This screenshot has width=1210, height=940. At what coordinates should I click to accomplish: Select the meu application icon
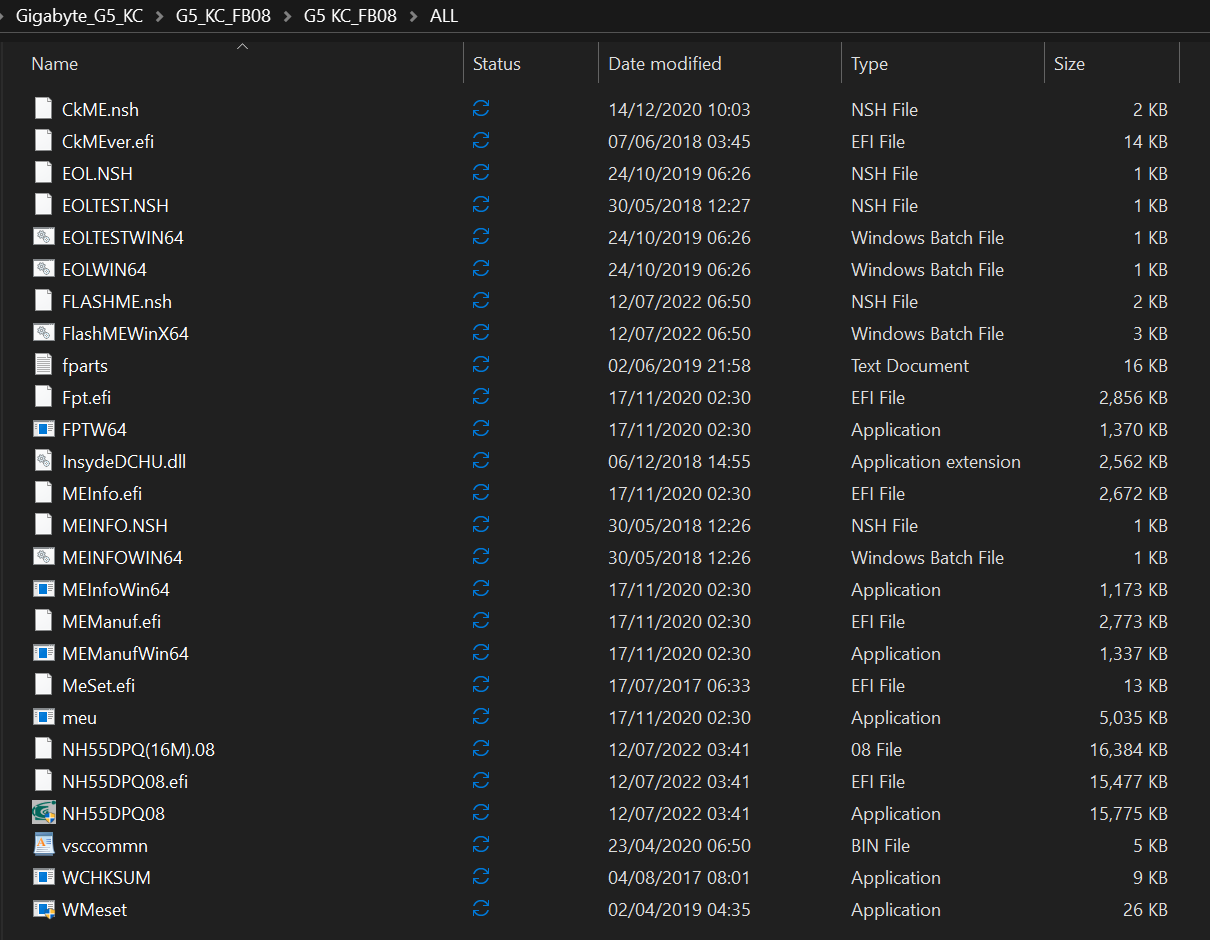coord(43,717)
